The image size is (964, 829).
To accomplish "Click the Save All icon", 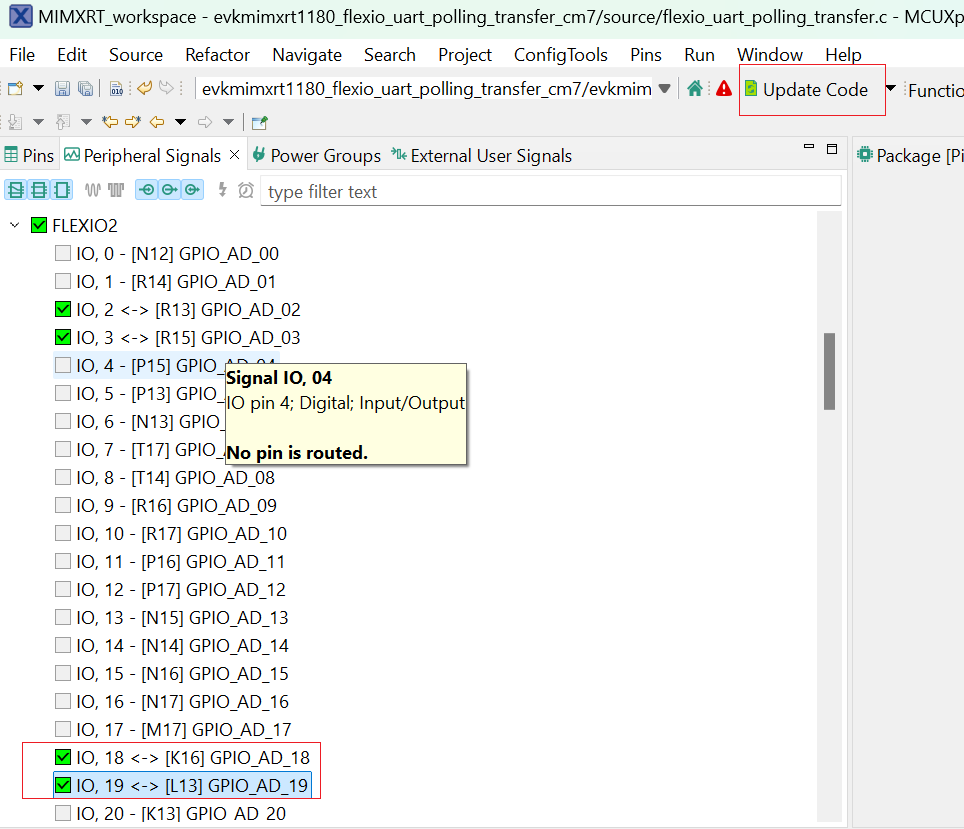I will tap(86, 88).
